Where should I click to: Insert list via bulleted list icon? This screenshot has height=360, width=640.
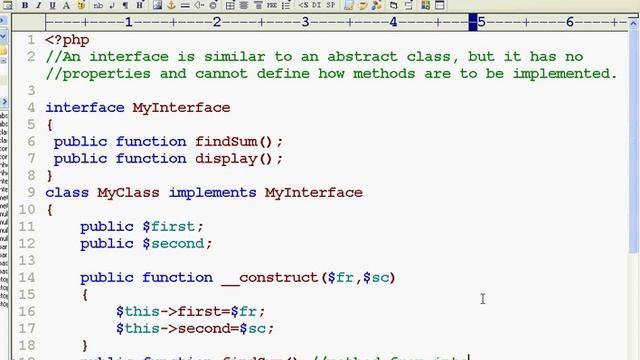click(x=286, y=5)
